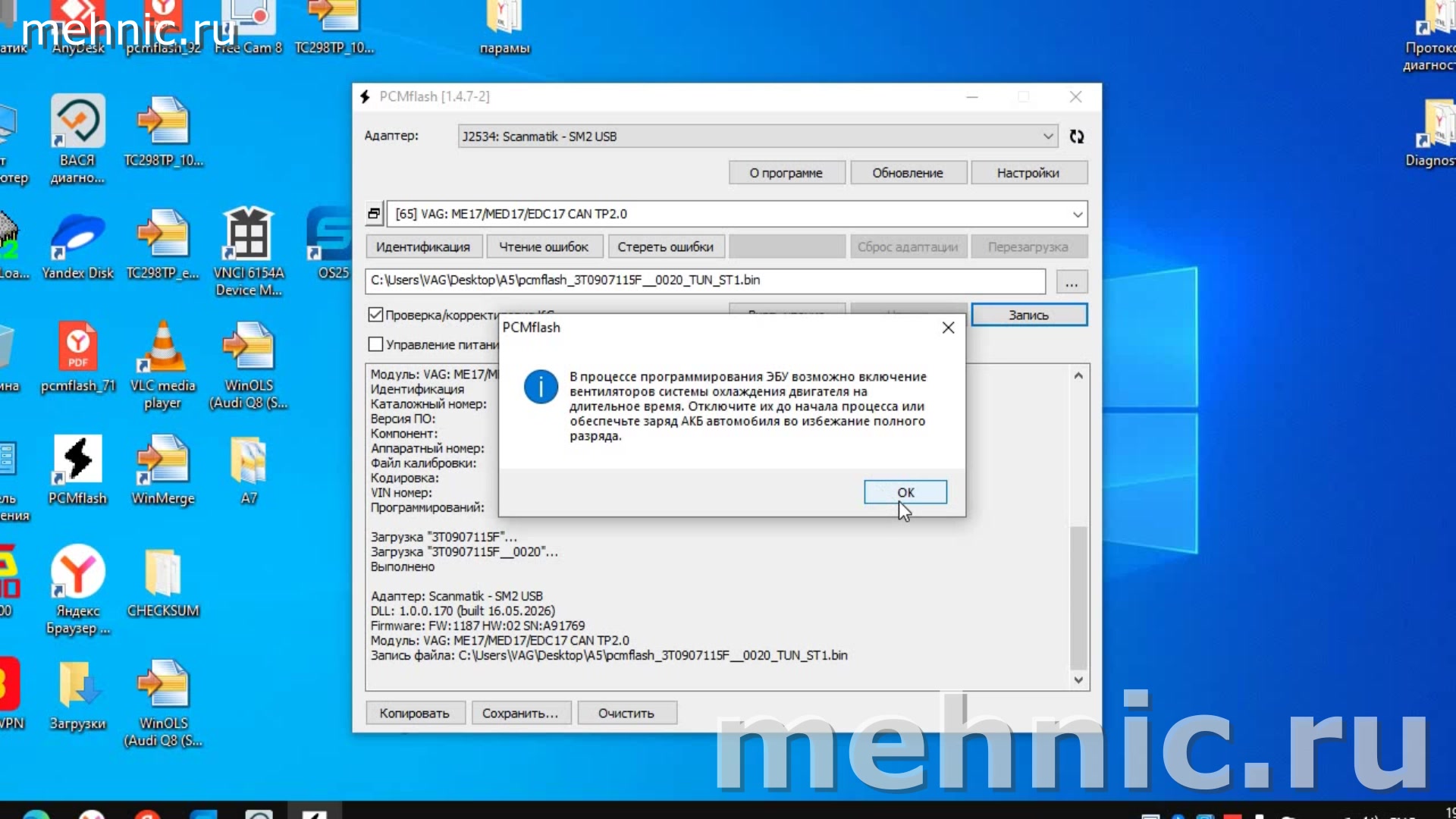Open the Free Cam 8 desktop icon

coord(249,29)
